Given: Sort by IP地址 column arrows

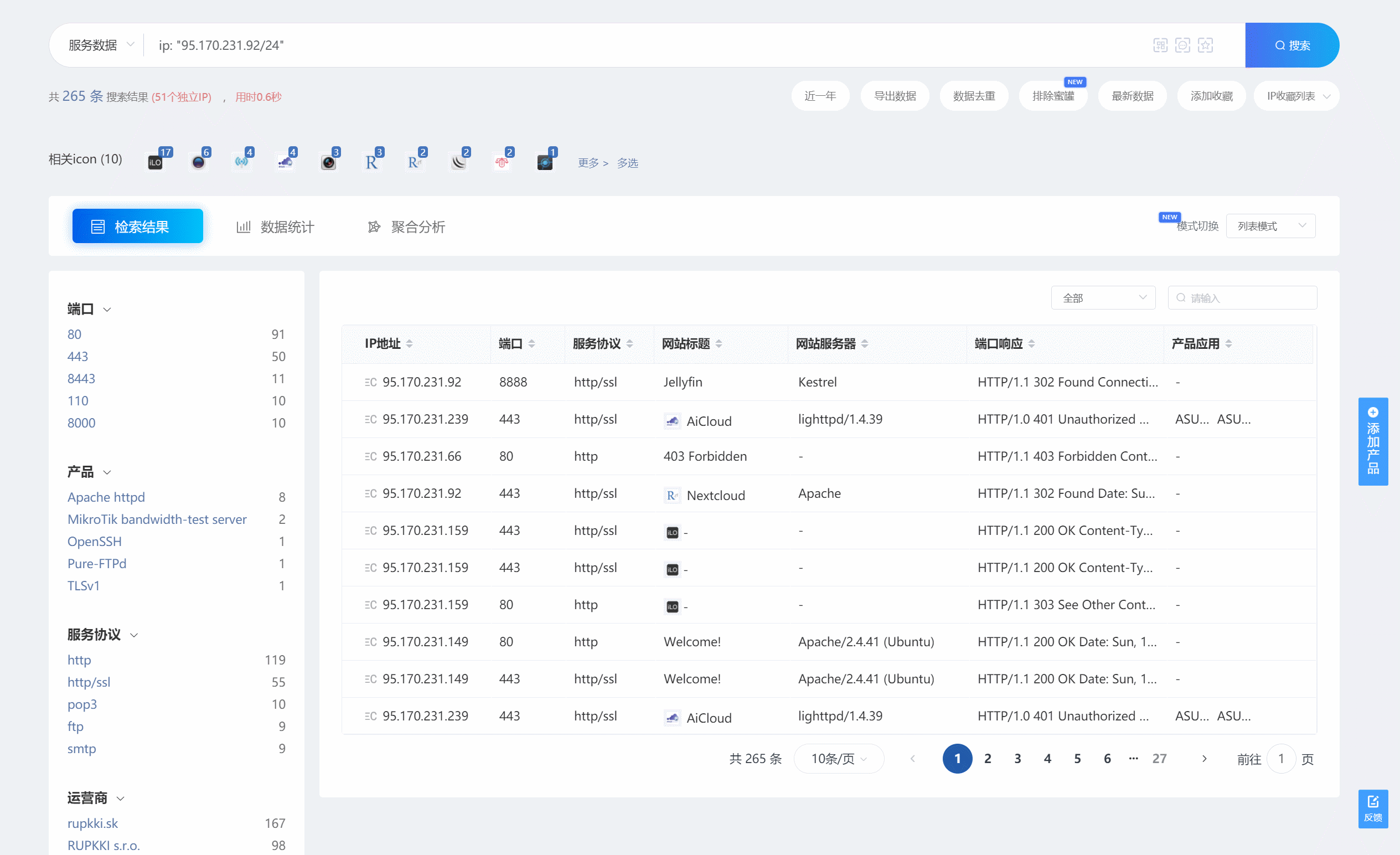Looking at the screenshot, I should 410,343.
